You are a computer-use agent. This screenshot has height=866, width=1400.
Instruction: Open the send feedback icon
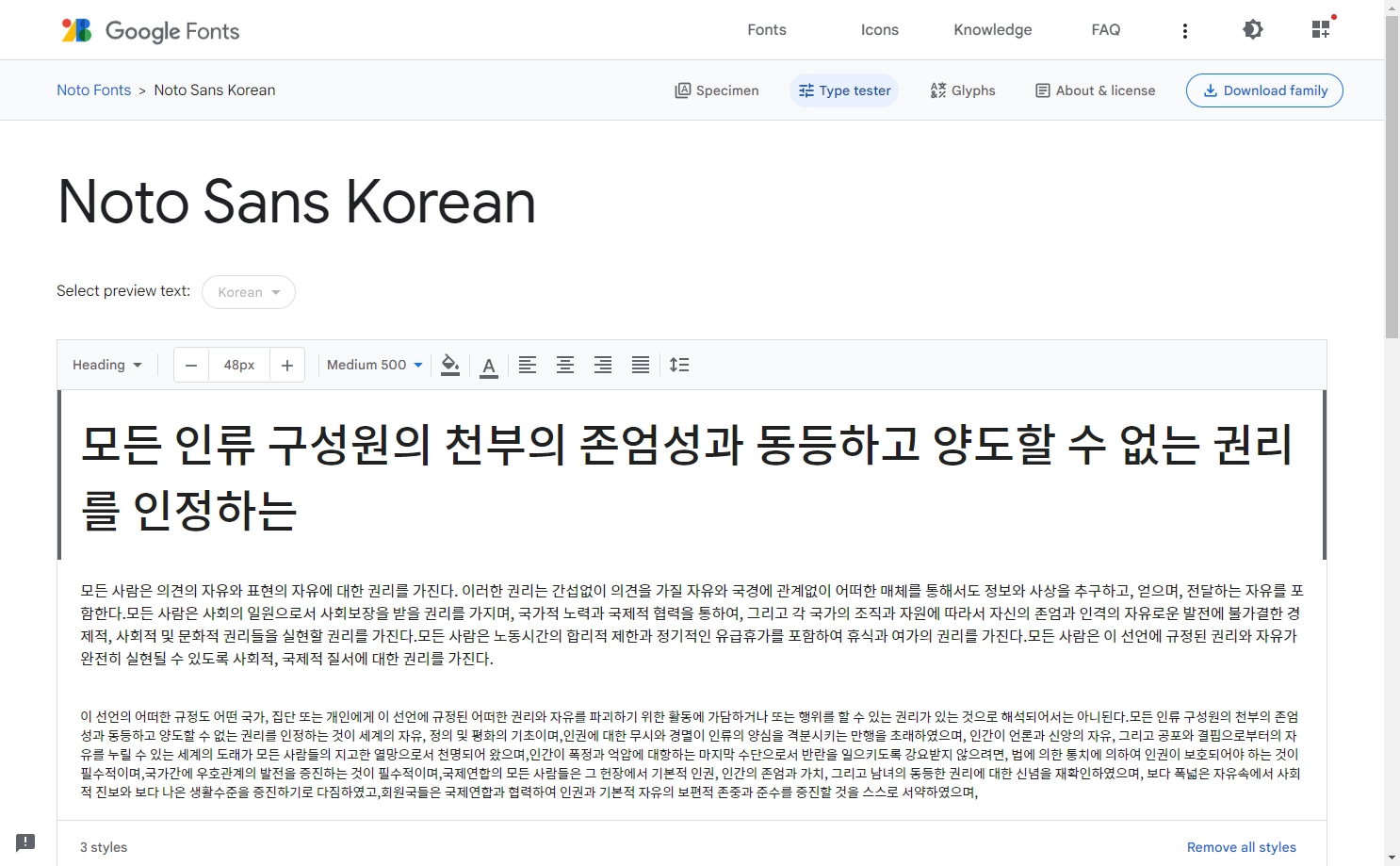[25, 842]
